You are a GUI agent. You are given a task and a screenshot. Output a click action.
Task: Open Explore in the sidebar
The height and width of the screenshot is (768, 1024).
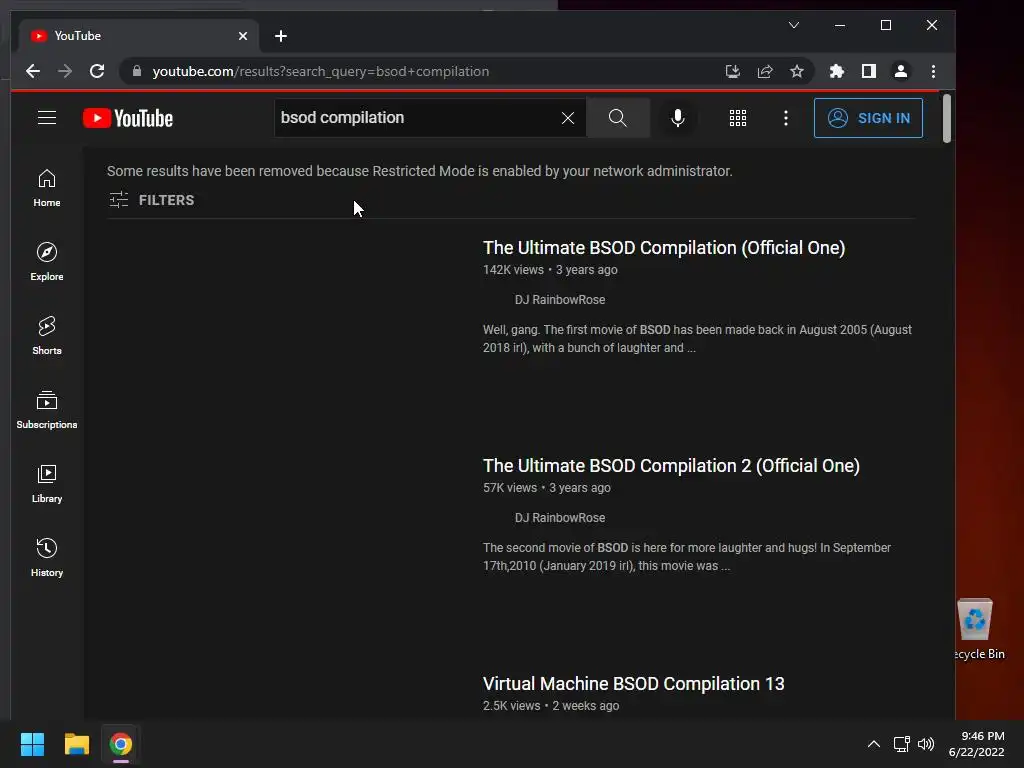(47, 262)
